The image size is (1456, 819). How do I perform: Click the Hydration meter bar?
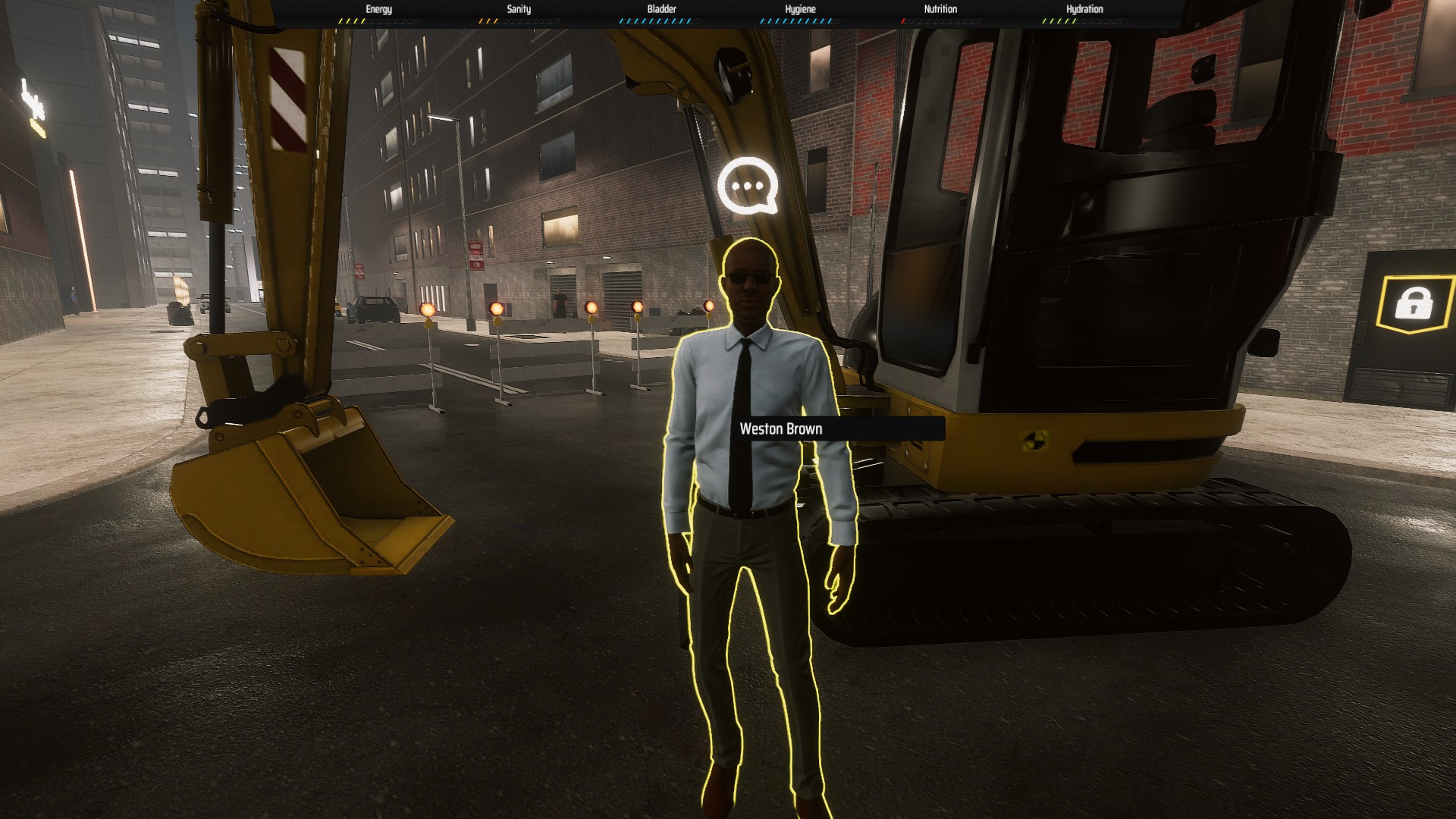pyautogui.click(x=1083, y=21)
